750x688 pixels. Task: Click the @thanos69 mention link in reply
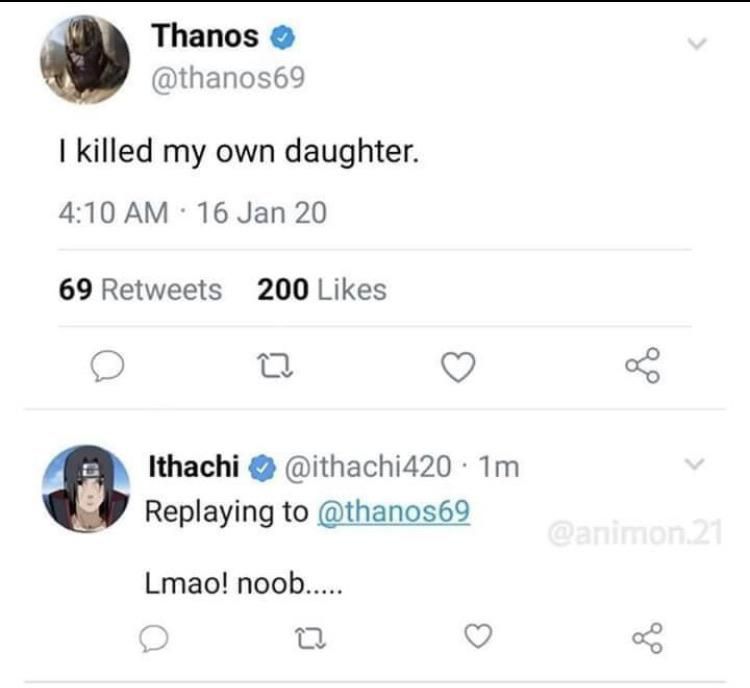pos(392,511)
